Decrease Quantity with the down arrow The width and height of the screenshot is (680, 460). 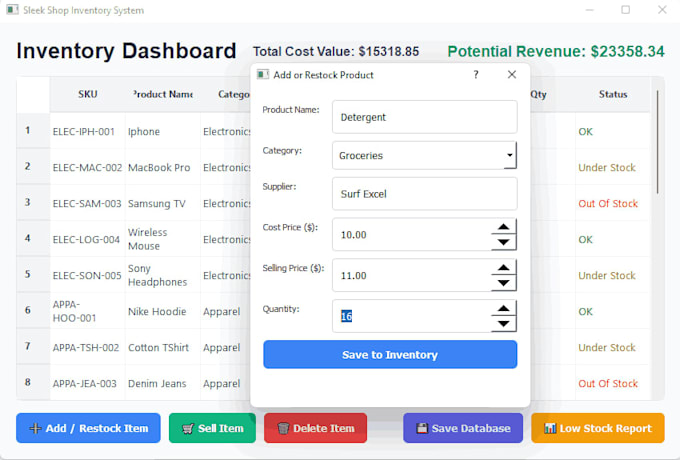(x=503, y=323)
